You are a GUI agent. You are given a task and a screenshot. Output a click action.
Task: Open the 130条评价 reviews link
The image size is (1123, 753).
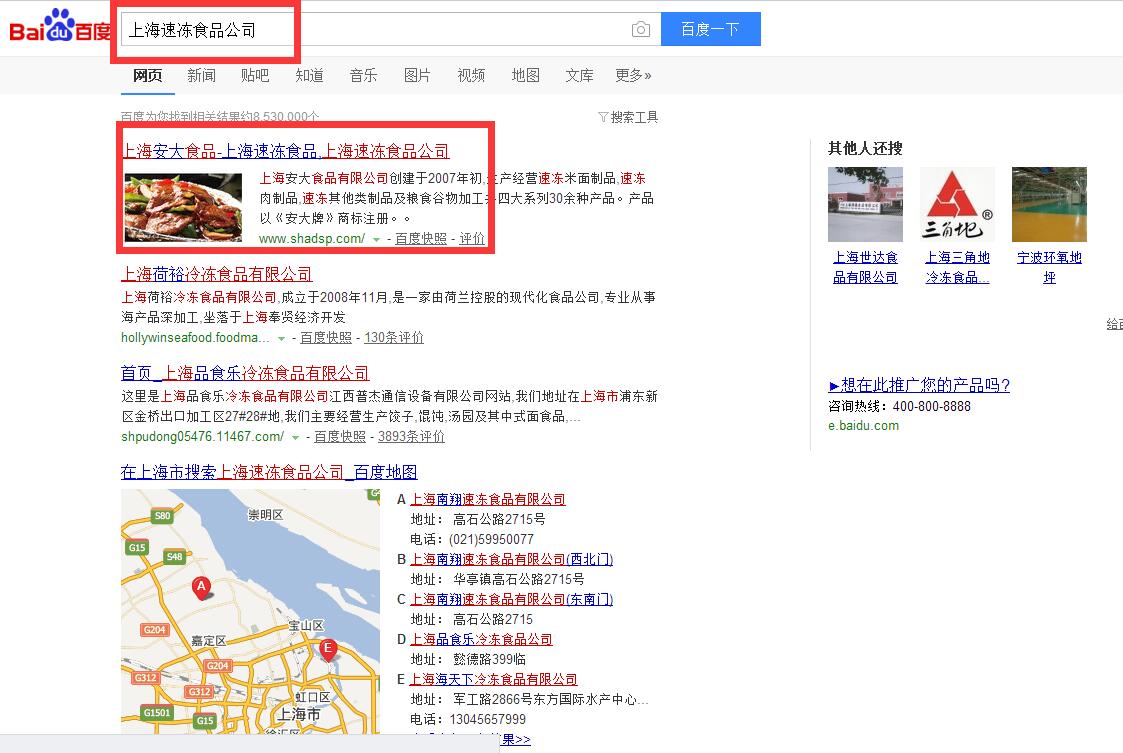[394, 337]
